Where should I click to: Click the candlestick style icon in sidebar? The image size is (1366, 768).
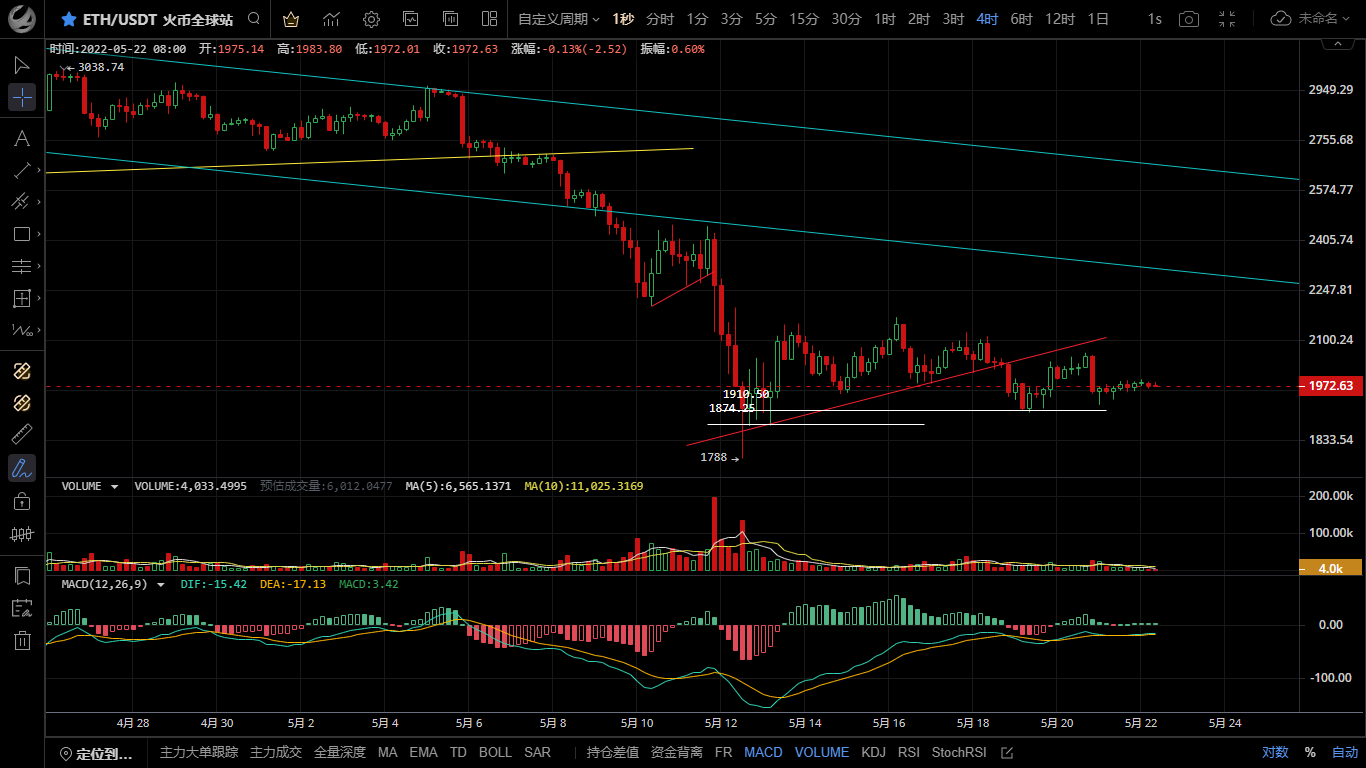pyautogui.click(x=21, y=534)
